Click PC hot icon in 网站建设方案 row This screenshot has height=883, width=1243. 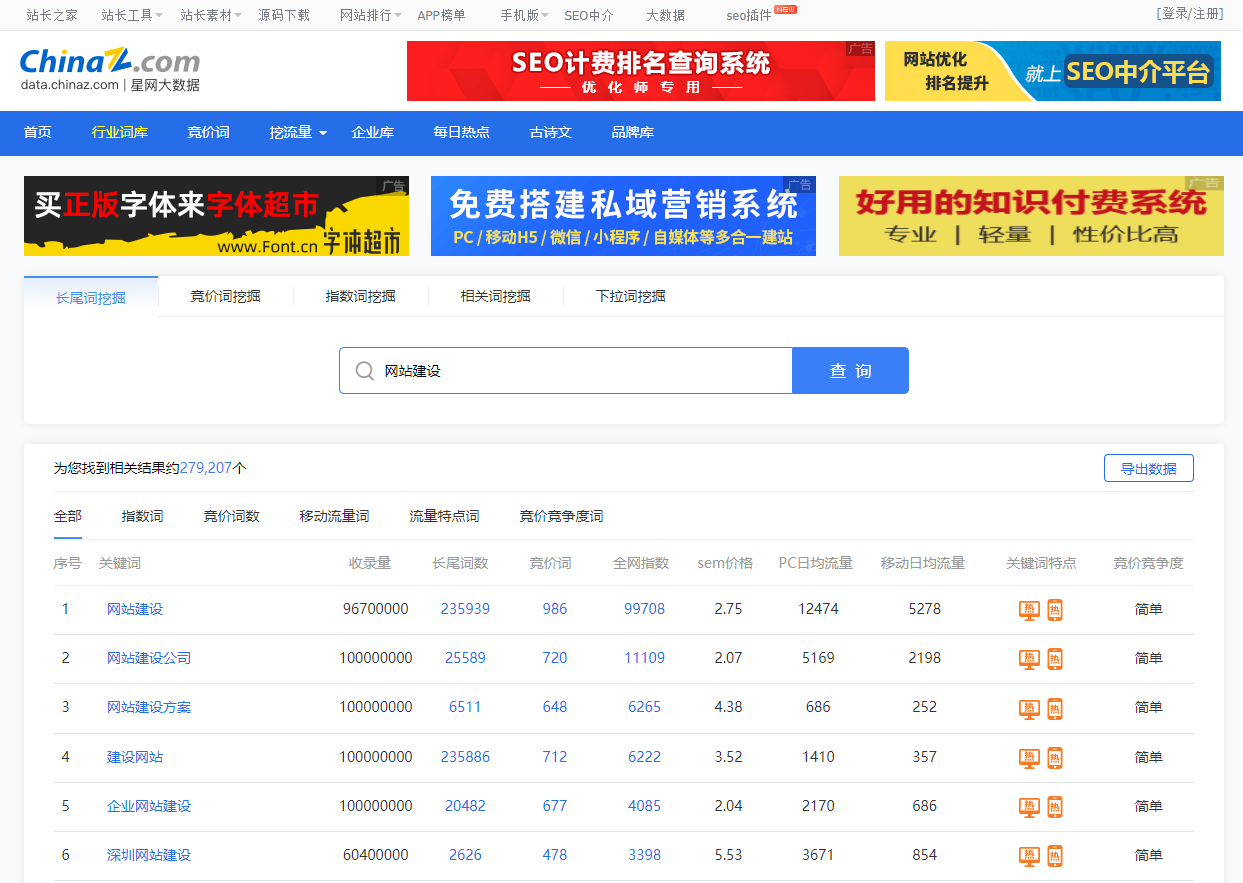point(1028,708)
